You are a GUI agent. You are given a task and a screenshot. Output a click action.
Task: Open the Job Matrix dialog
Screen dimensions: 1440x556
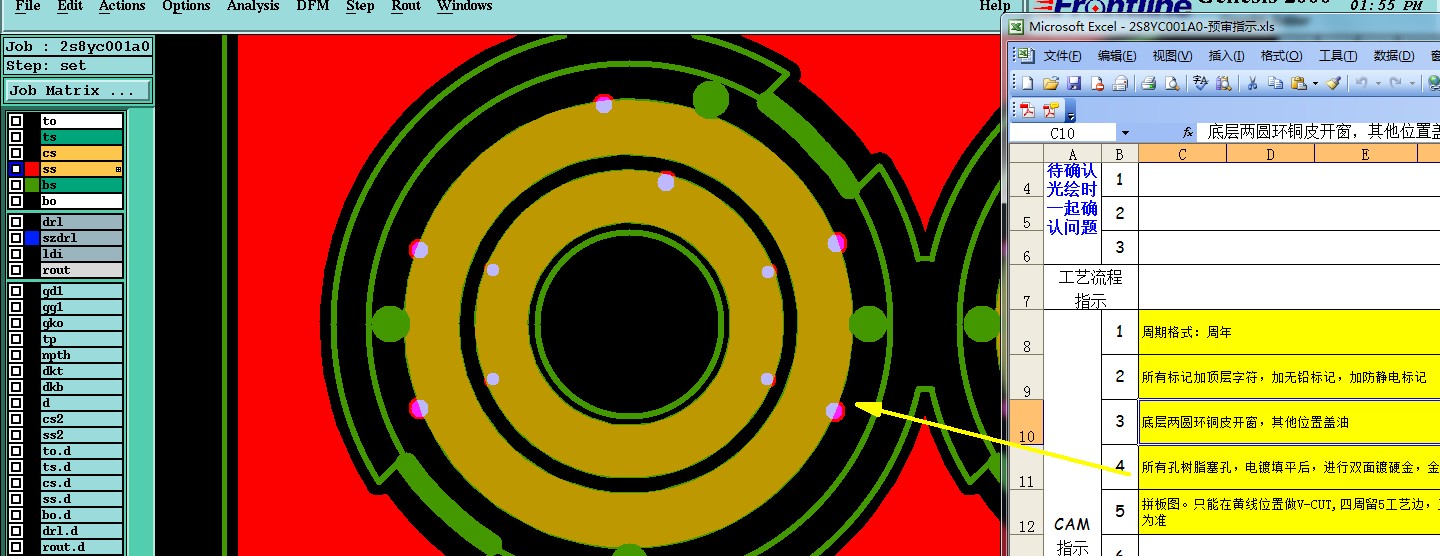tap(78, 90)
